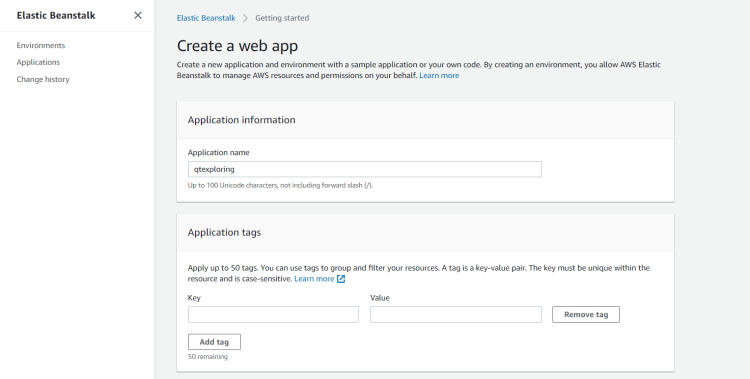This screenshot has width=750, height=379.
Task: Click the Up to 100 Unicode characters hint
Action: (280, 185)
